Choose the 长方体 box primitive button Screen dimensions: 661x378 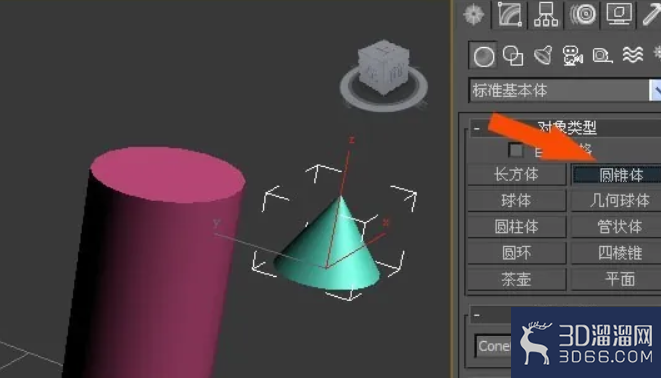pos(516,174)
